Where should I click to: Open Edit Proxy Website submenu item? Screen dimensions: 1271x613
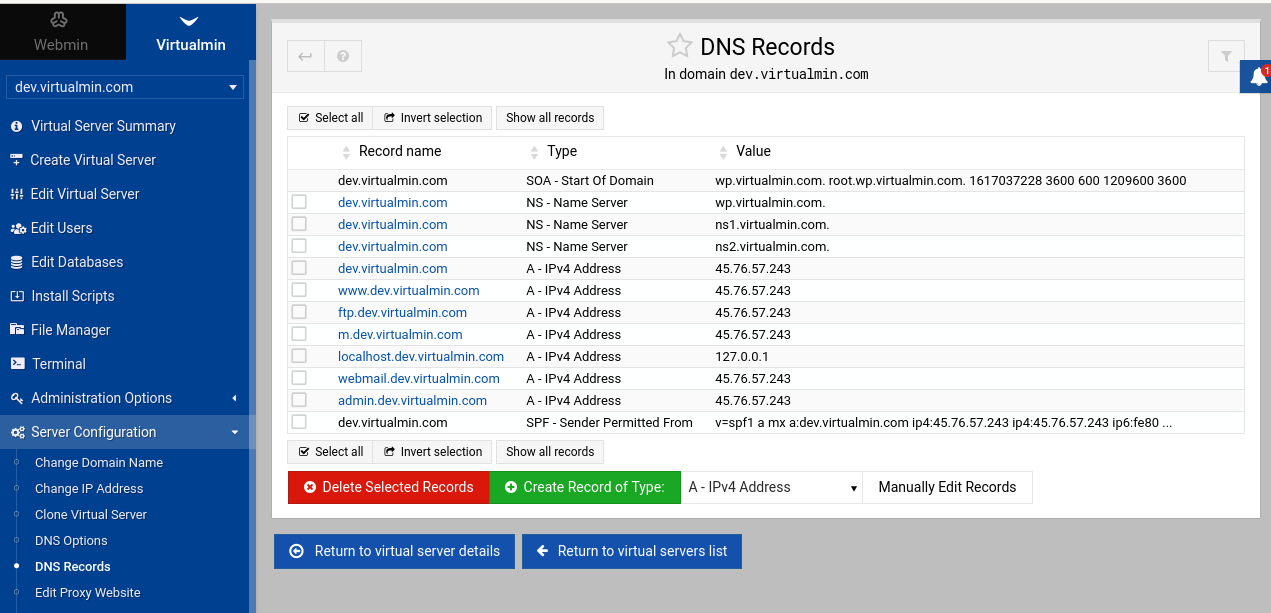coord(88,593)
